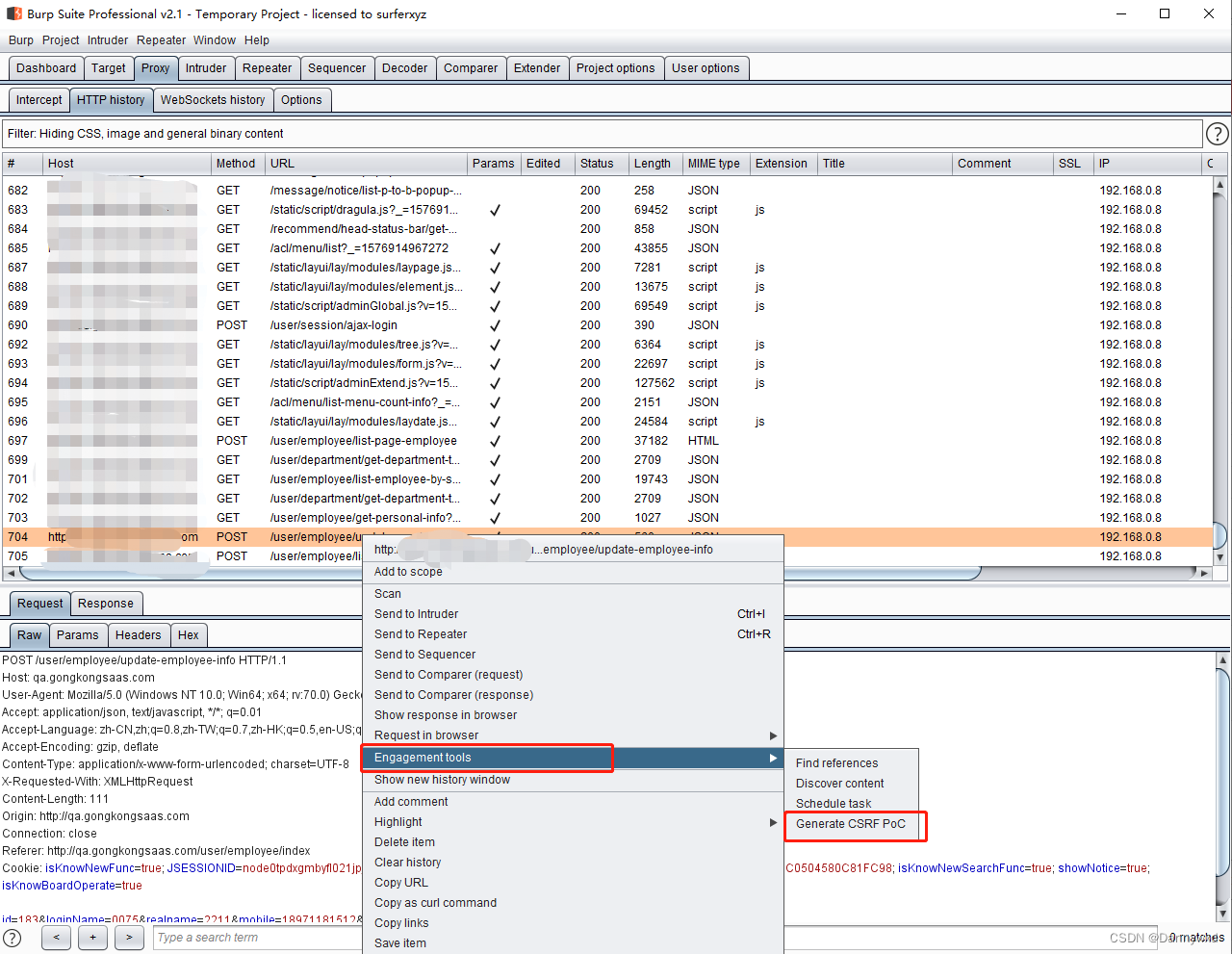
Task: Choose 'Generate CSRF PoC' from submenu
Action: (851, 824)
